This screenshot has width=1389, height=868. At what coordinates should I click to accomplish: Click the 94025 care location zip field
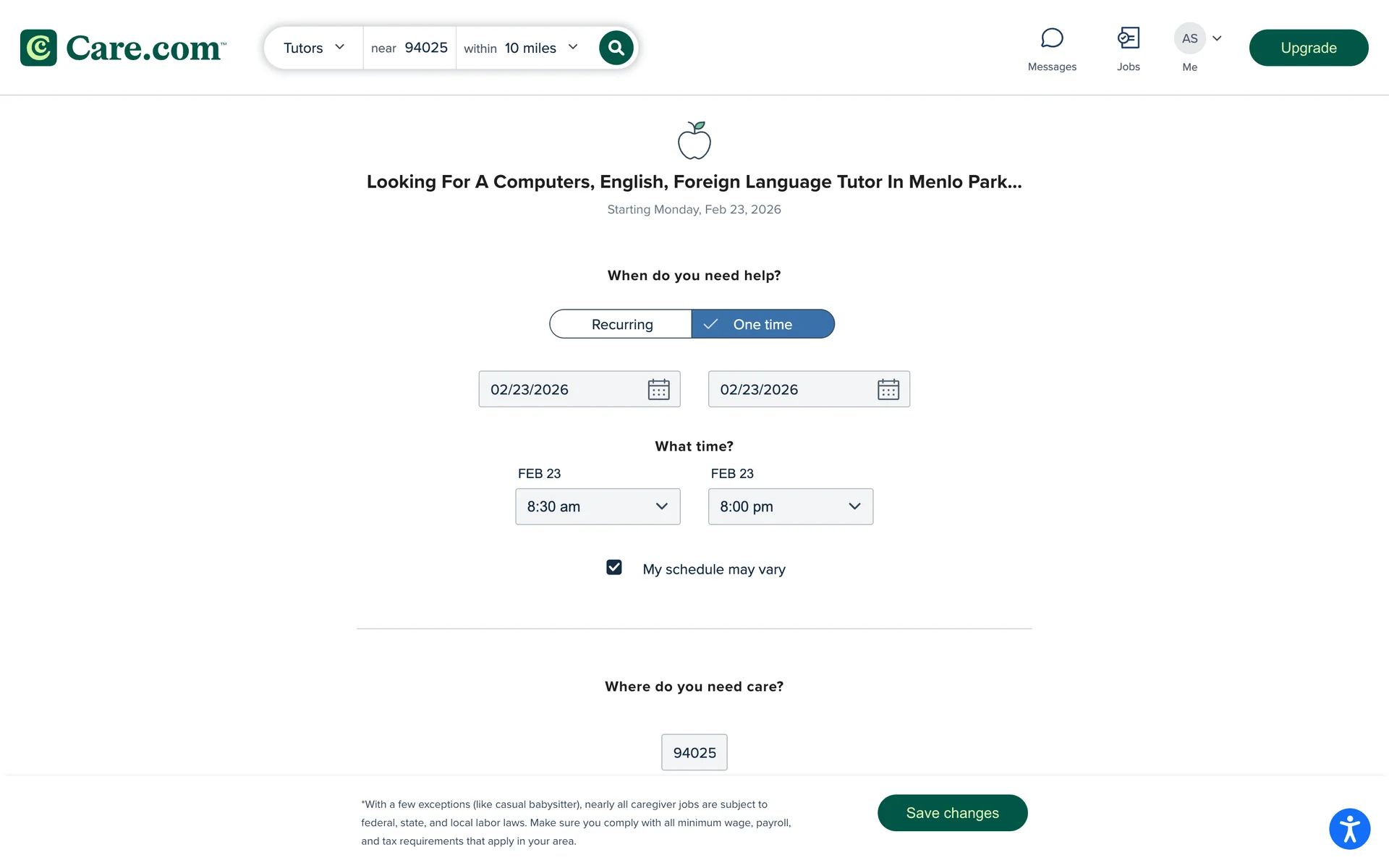coord(694,752)
